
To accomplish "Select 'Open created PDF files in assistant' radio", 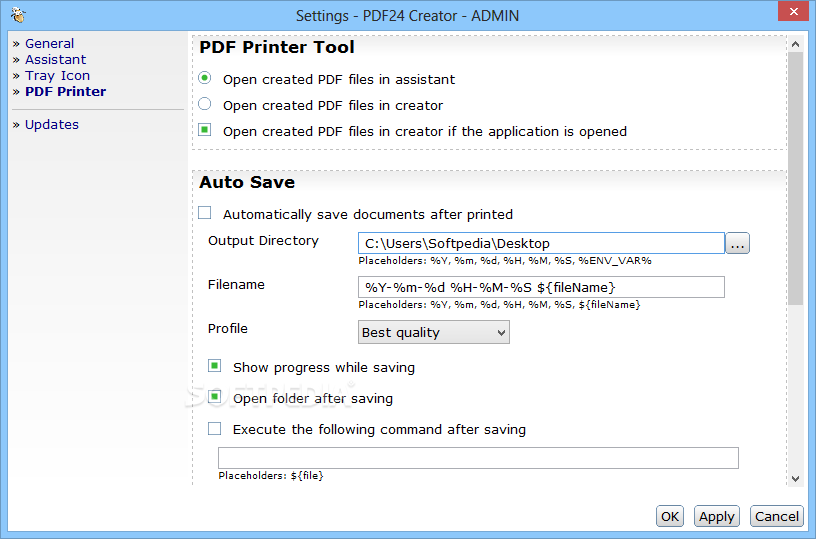I will point(205,78).
